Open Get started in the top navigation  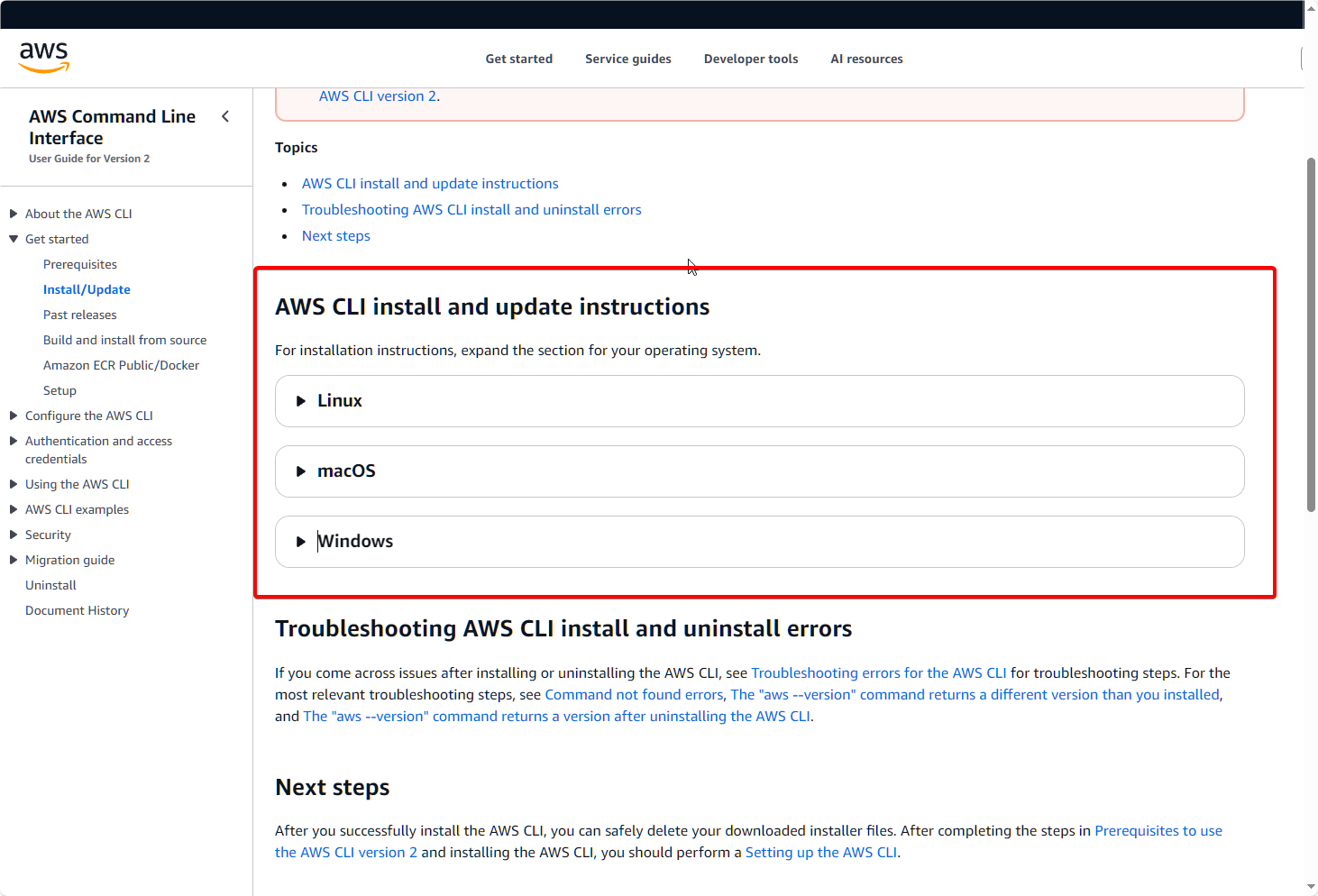coord(518,59)
